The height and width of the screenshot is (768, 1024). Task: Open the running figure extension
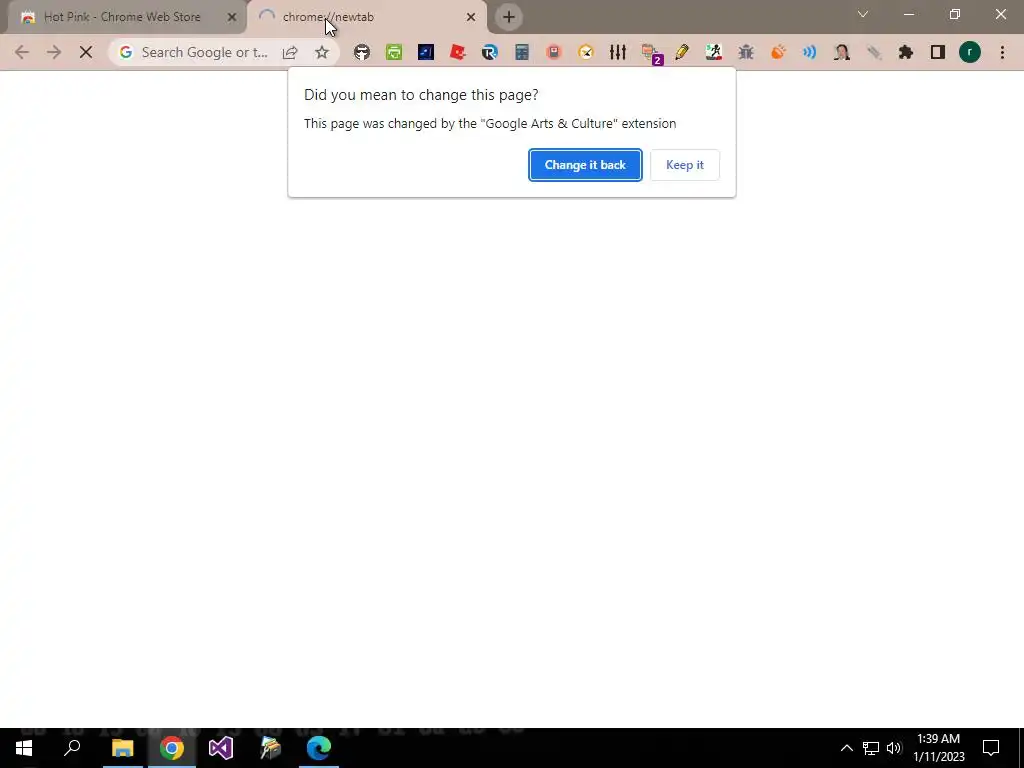click(x=714, y=52)
